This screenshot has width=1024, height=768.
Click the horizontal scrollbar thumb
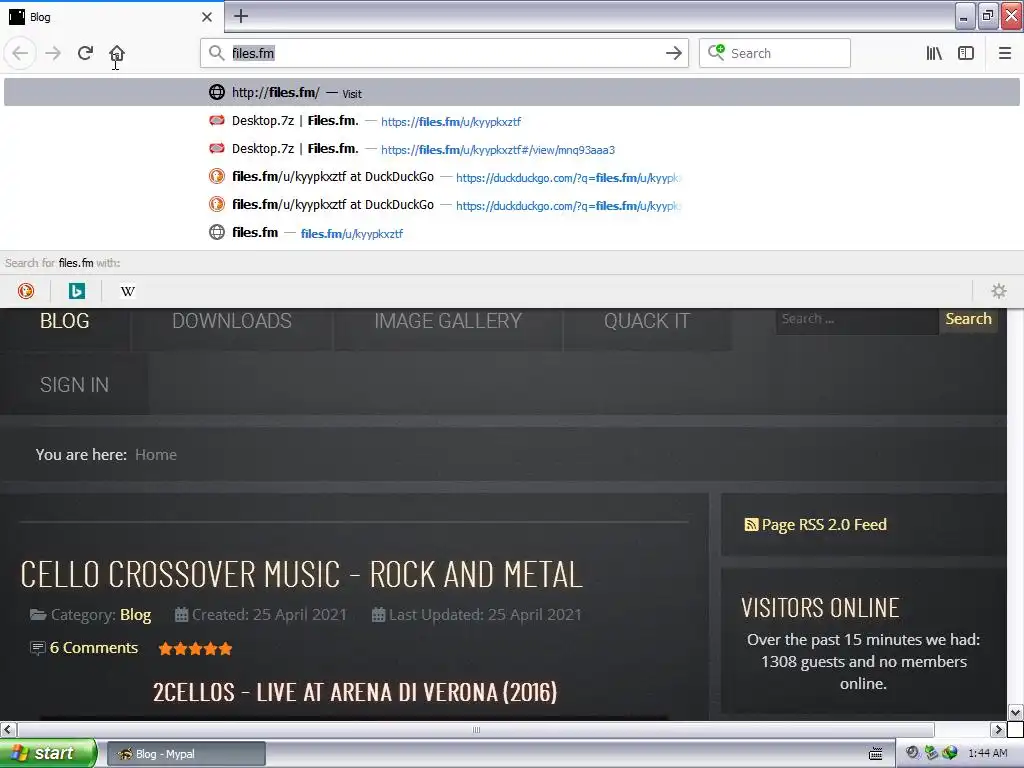click(476, 729)
